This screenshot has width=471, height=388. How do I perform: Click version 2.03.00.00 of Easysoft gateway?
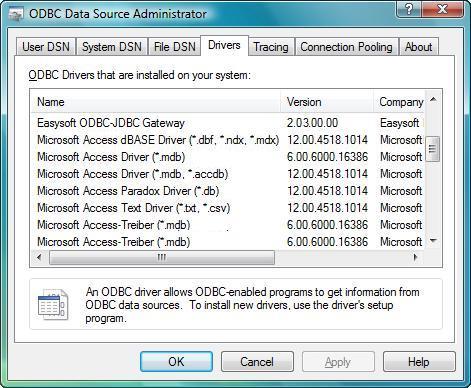pos(312,123)
